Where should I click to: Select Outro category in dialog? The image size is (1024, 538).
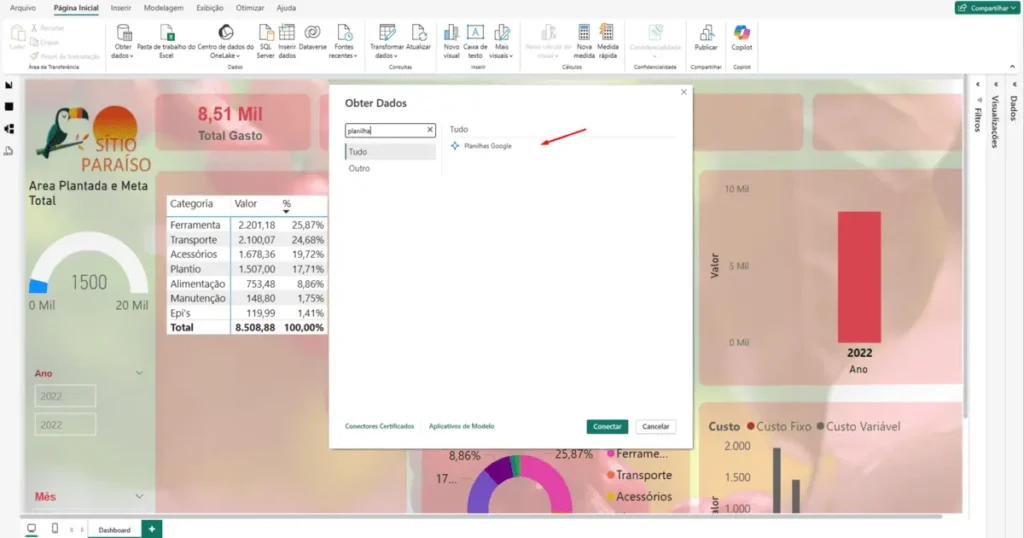point(390,168)
